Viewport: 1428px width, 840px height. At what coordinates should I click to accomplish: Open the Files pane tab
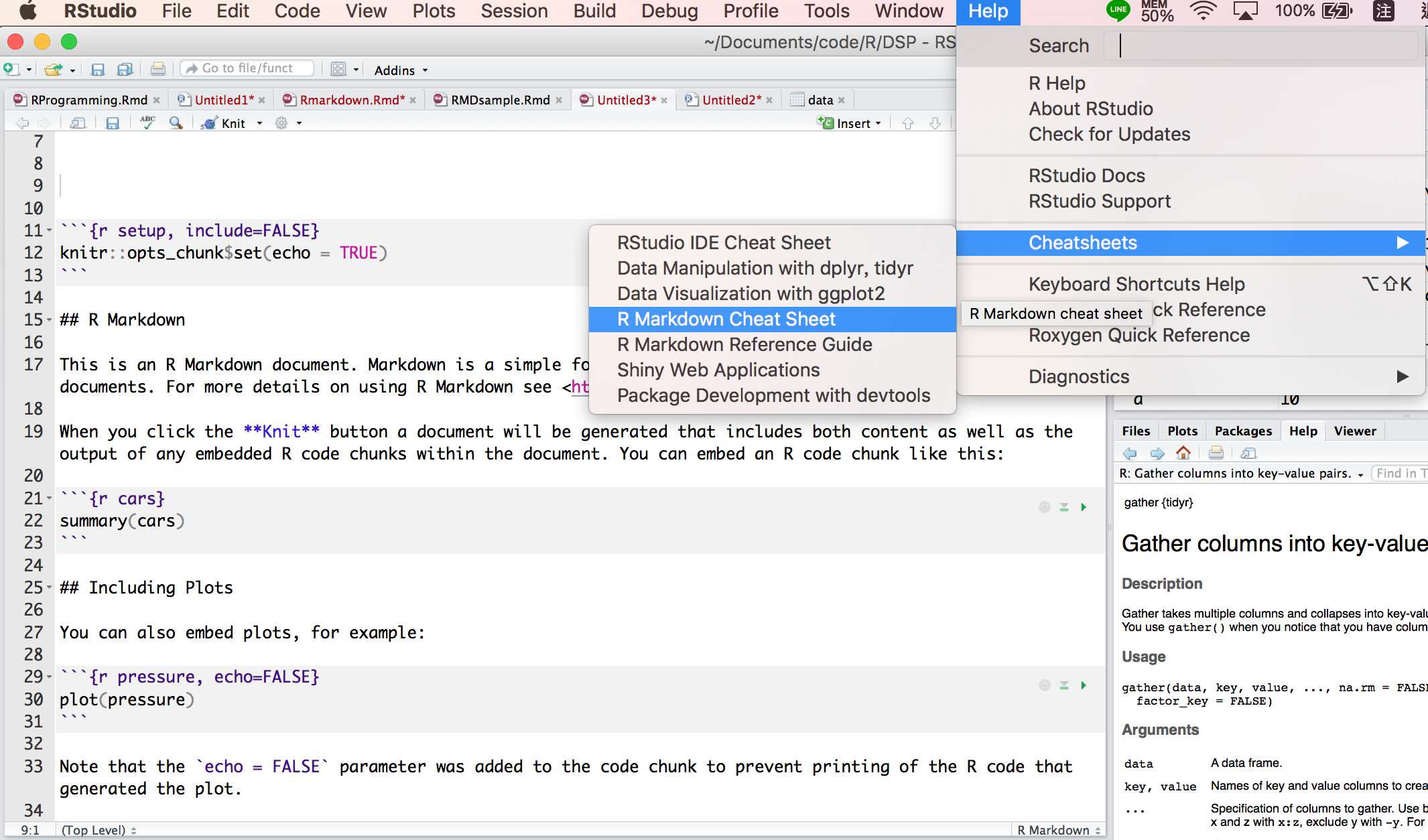point(1136,431)
